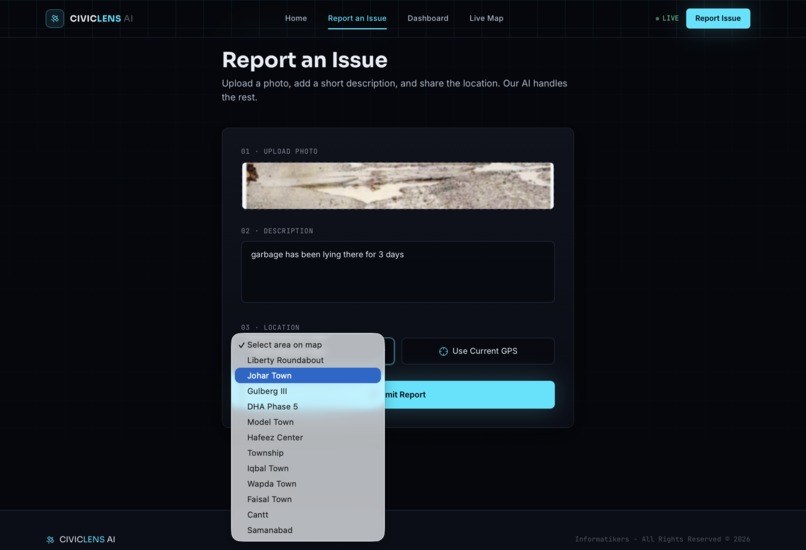
Task: Click into the description text area
Action: (397, 271)
